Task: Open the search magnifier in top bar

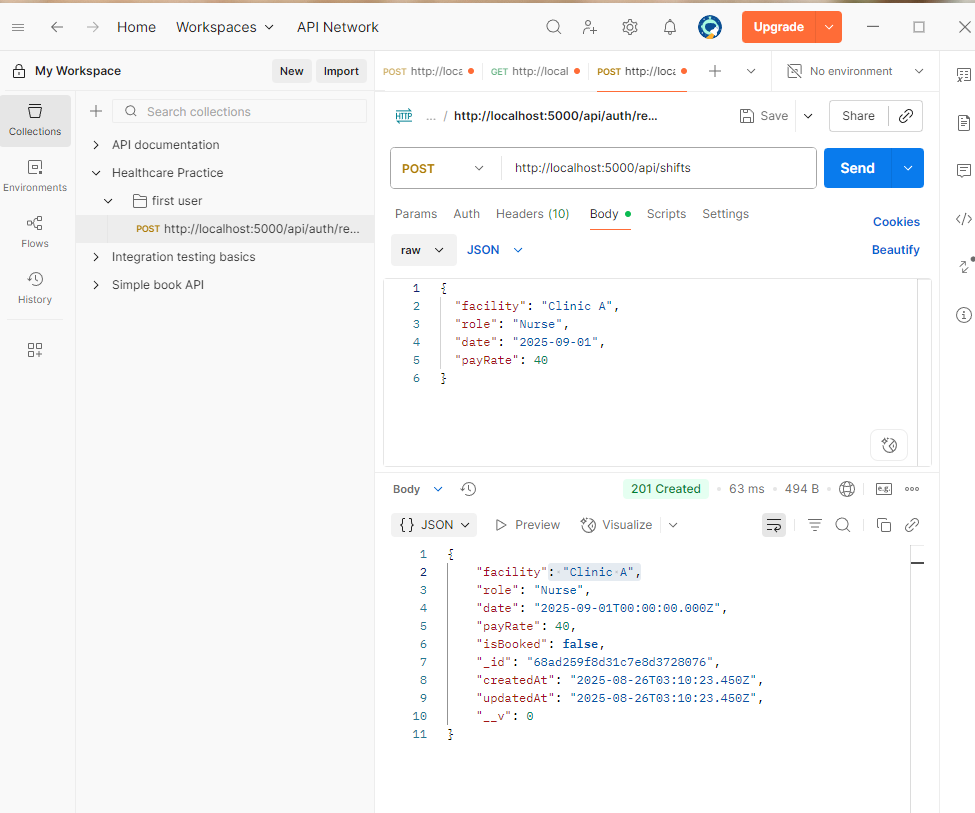Action: coord(553,27)
